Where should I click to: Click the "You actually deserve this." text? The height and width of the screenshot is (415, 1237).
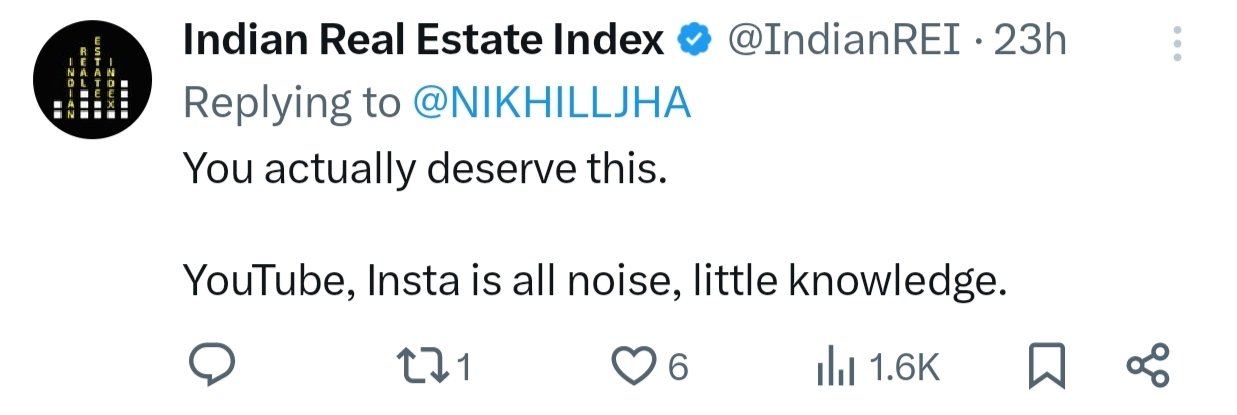[x=424, y=170]
